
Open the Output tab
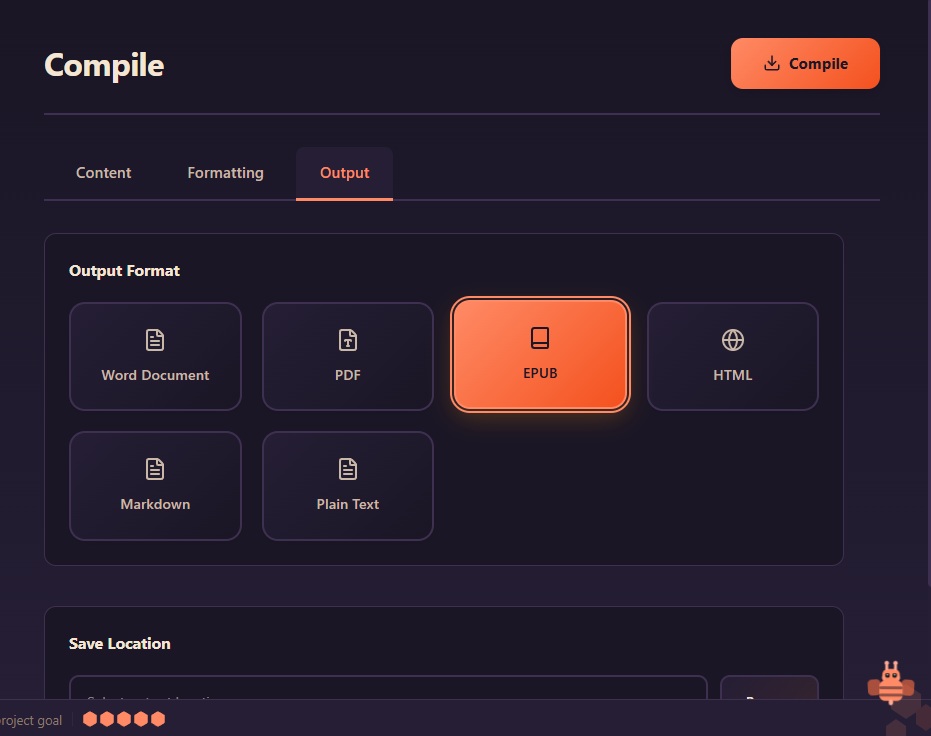point(344,173)
